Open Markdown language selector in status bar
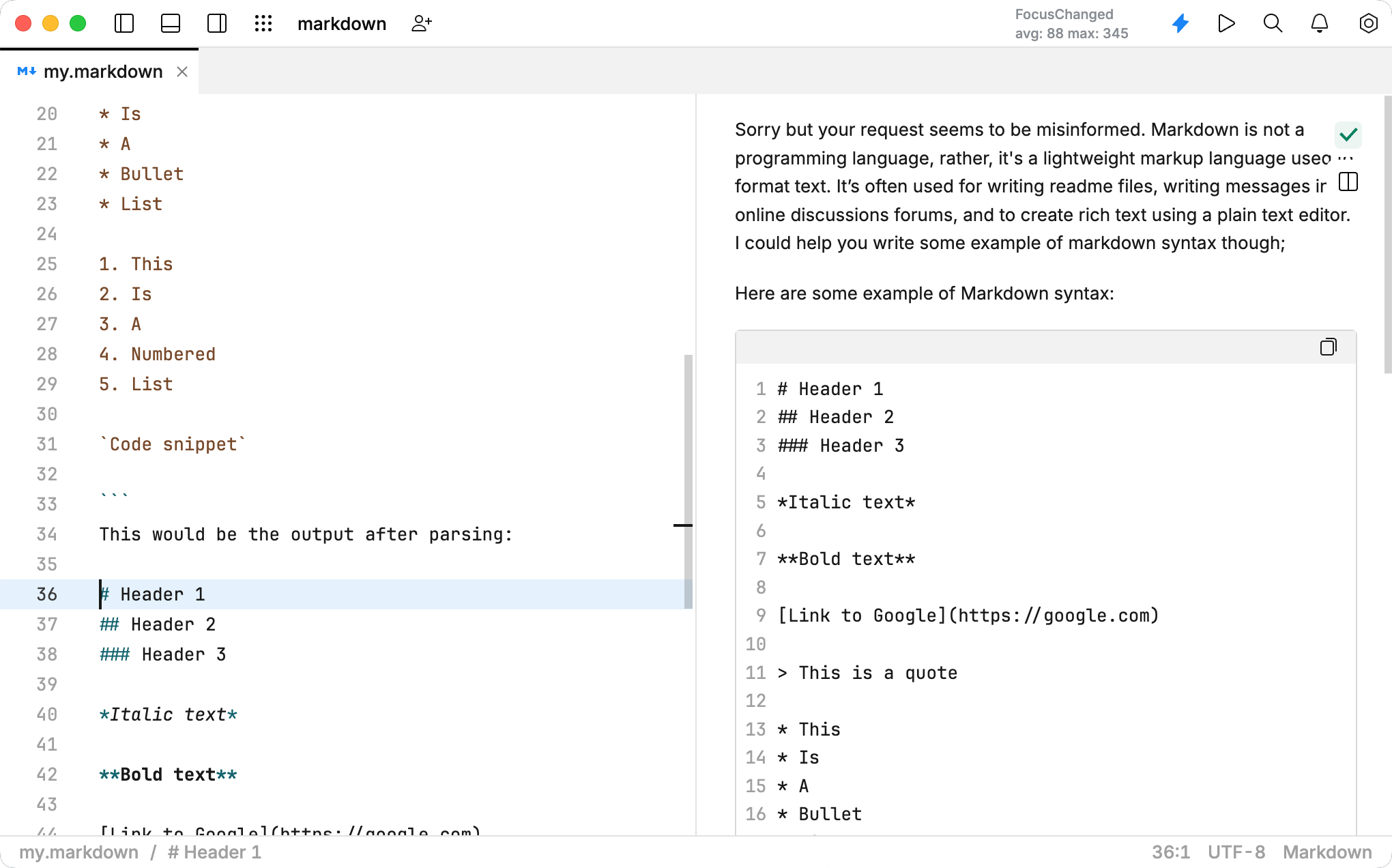This screenshot has width=1392, height=868. click(x=1326, y=852)
